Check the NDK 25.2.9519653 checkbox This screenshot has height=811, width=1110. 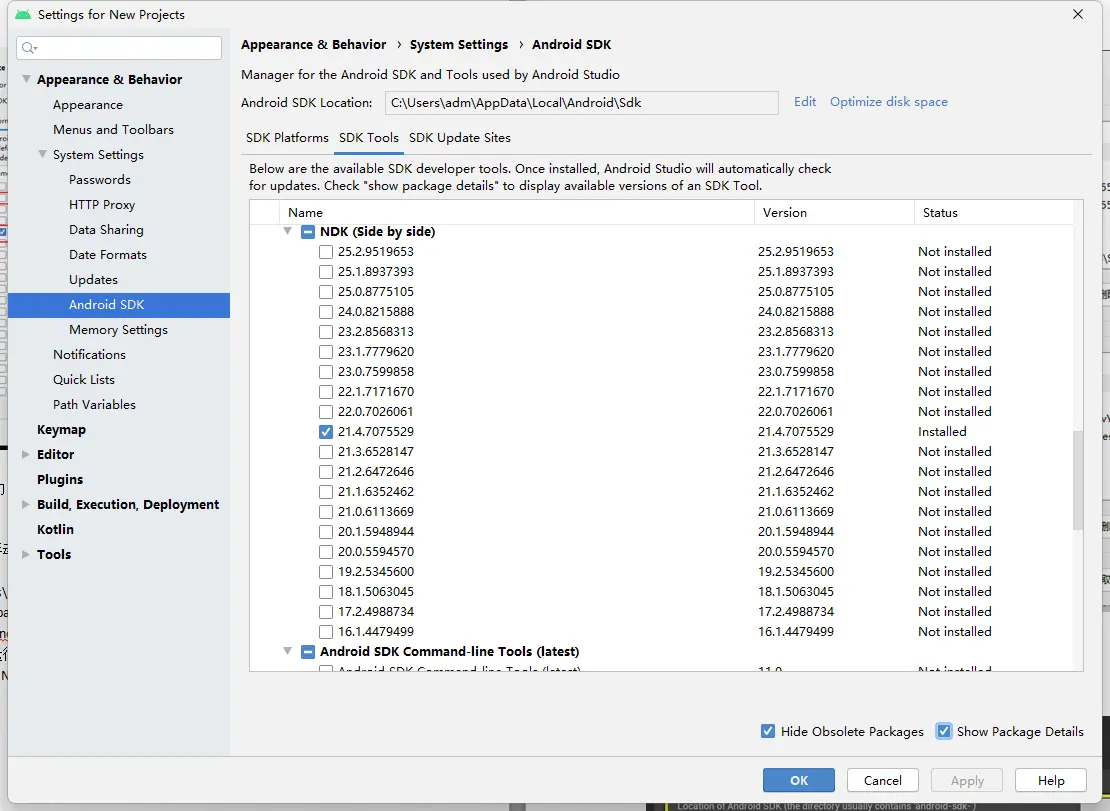click(x=326, y=252)
